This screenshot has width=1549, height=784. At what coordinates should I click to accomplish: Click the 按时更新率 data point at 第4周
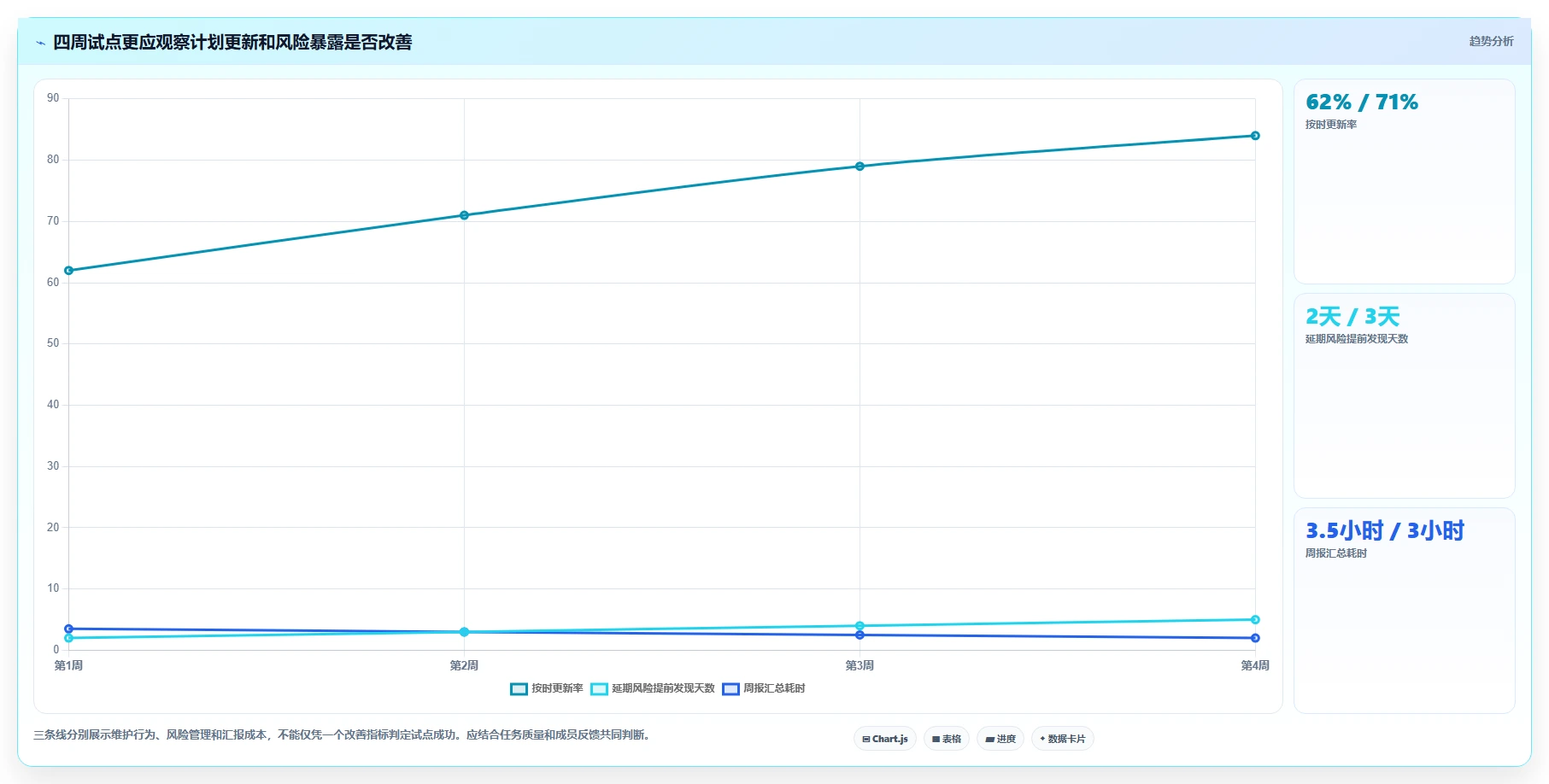click(x=1255, y=136)
